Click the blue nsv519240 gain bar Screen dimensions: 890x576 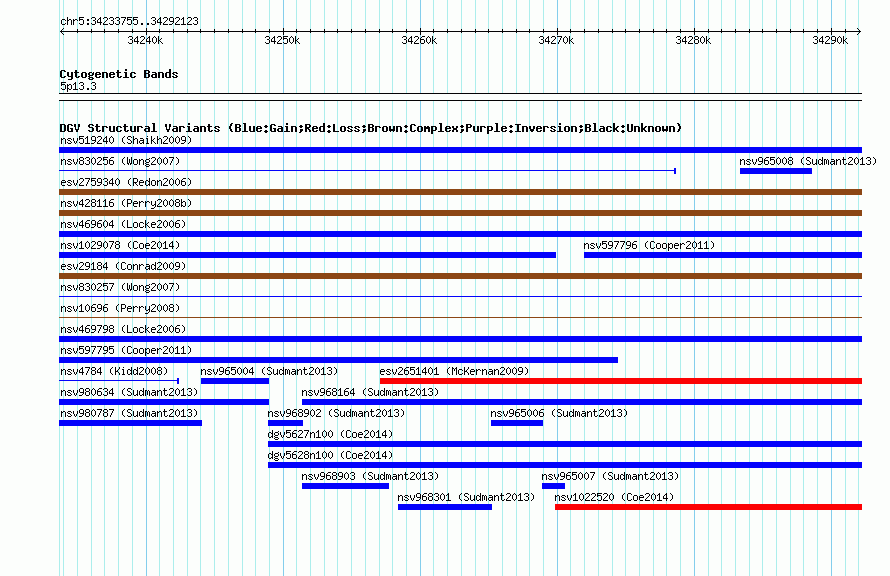click(460, 150)
